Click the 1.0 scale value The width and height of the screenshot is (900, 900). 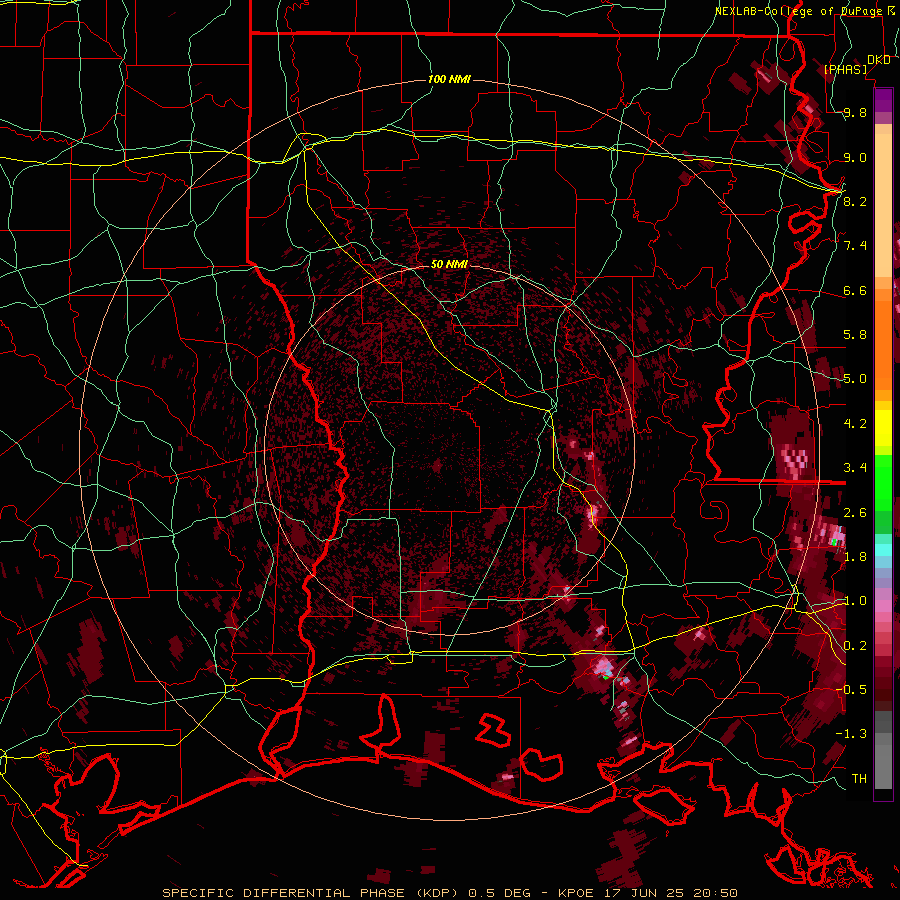coord(855,601)
